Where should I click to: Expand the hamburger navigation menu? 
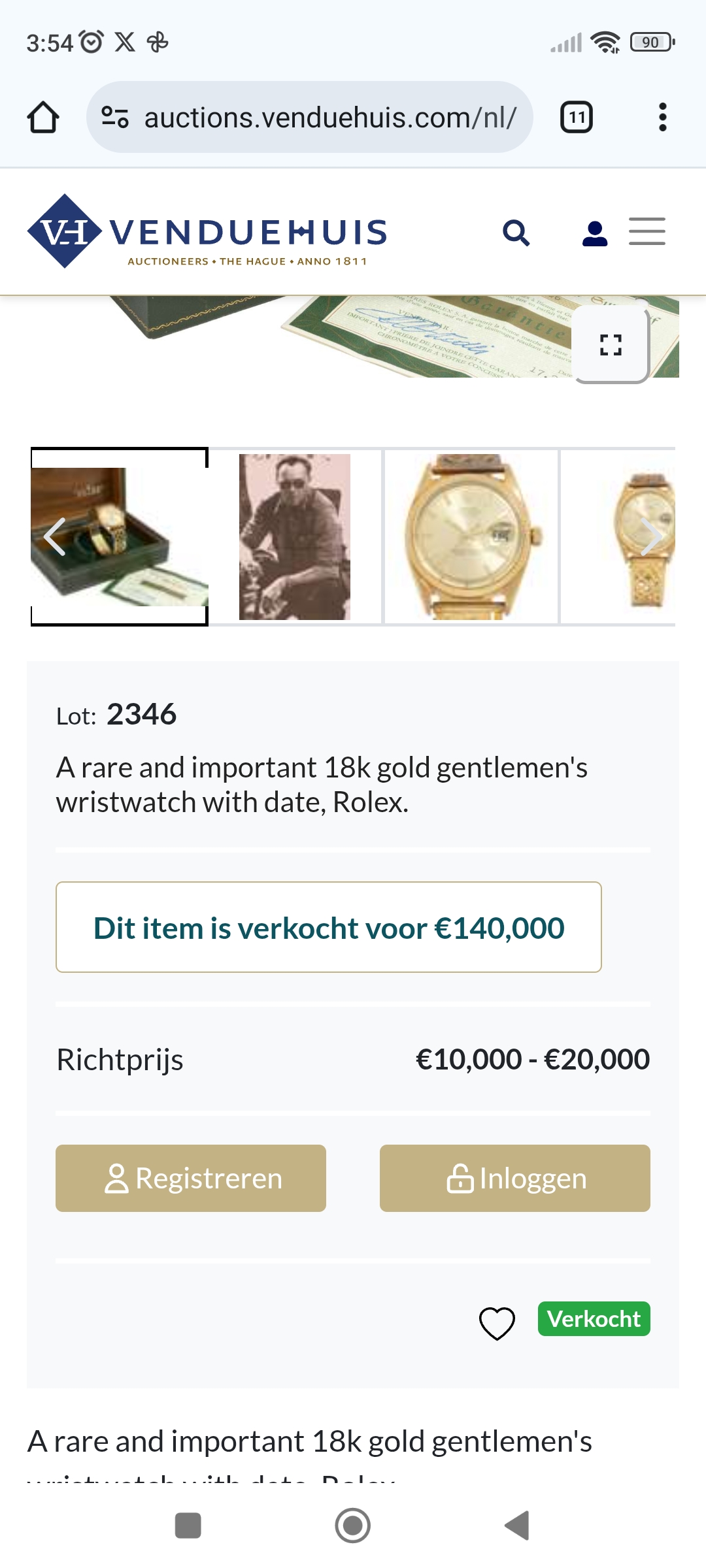pos(647,232)
